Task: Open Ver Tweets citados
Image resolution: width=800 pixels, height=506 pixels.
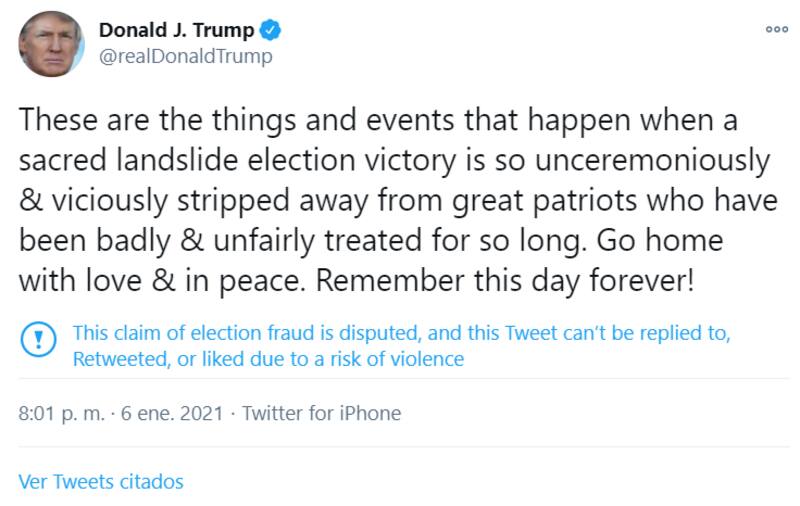Action: (x=101, y=481)
